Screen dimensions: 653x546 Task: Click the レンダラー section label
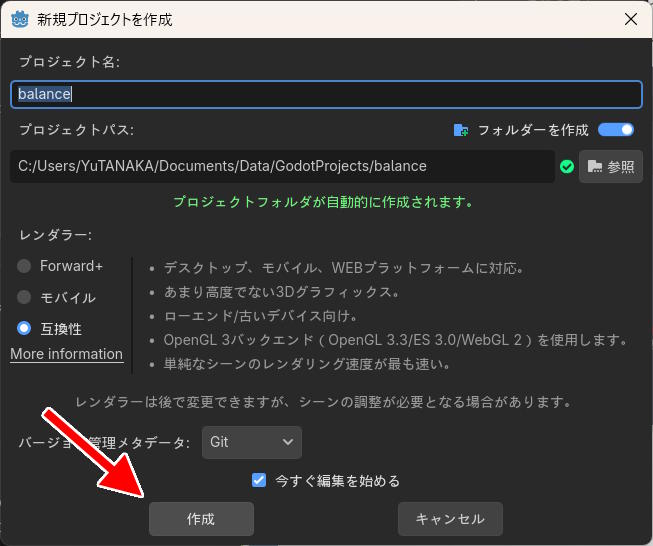(x=56, y=235)
